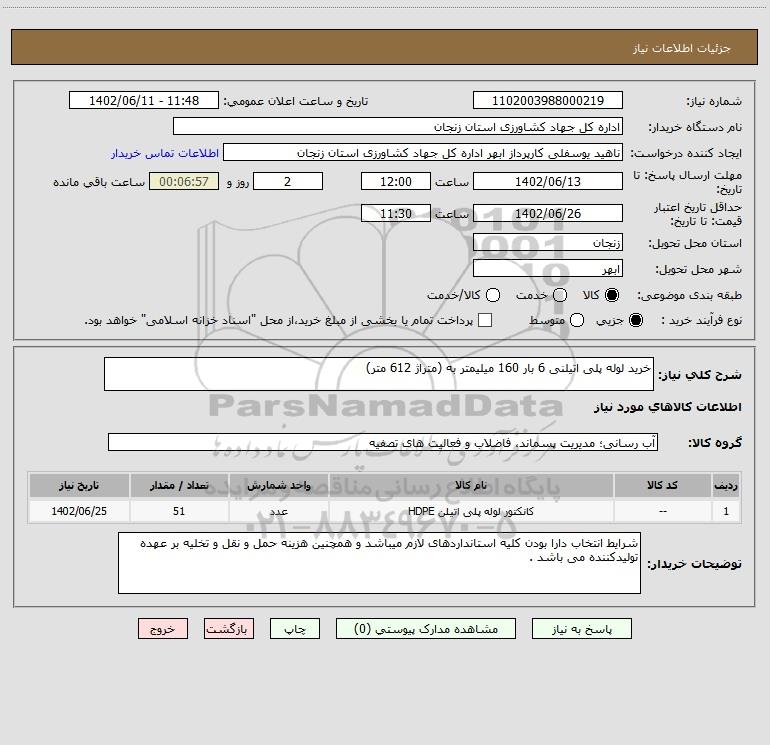Click the اطلاعات کالاهای مورد نیاز heading
Screen dimensions: 770x745
coord(668,407)
